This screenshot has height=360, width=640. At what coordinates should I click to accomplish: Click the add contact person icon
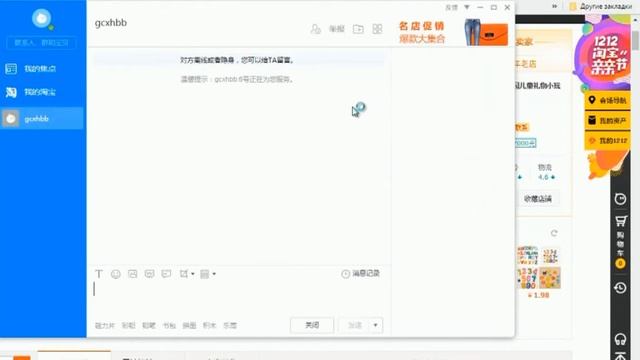coord(316,29)
